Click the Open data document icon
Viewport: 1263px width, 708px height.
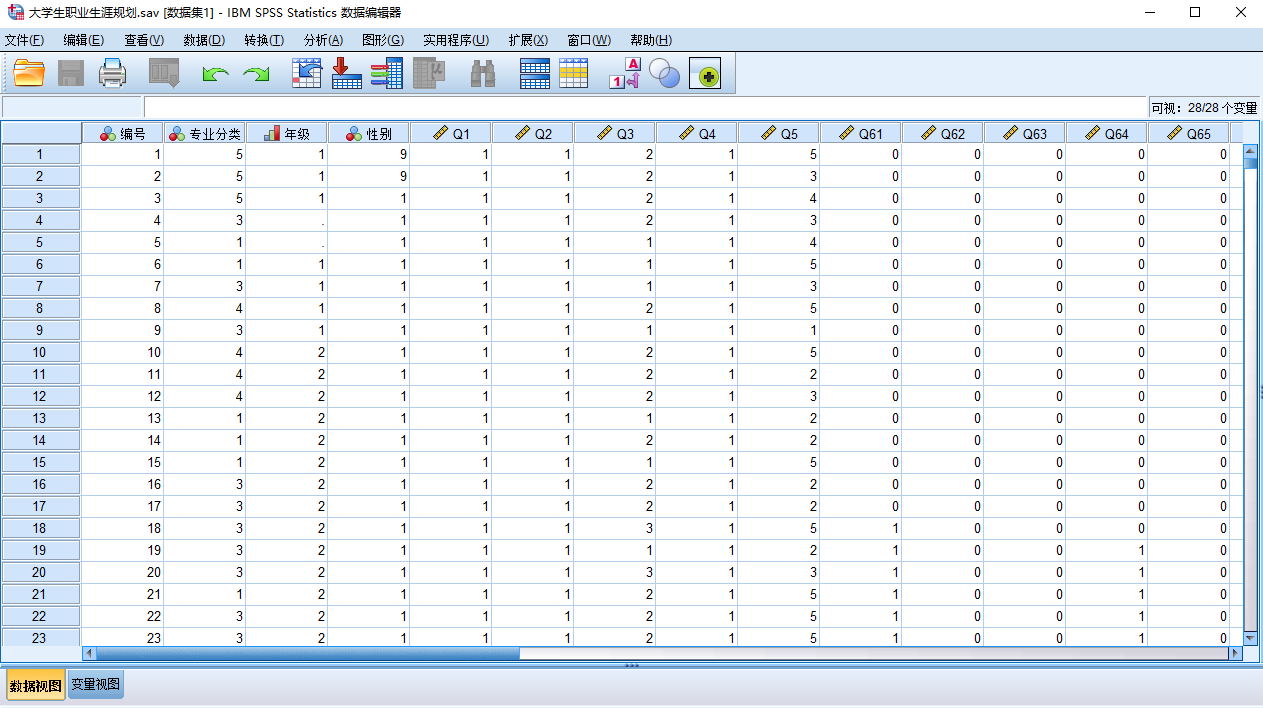[x=29, y=73]
